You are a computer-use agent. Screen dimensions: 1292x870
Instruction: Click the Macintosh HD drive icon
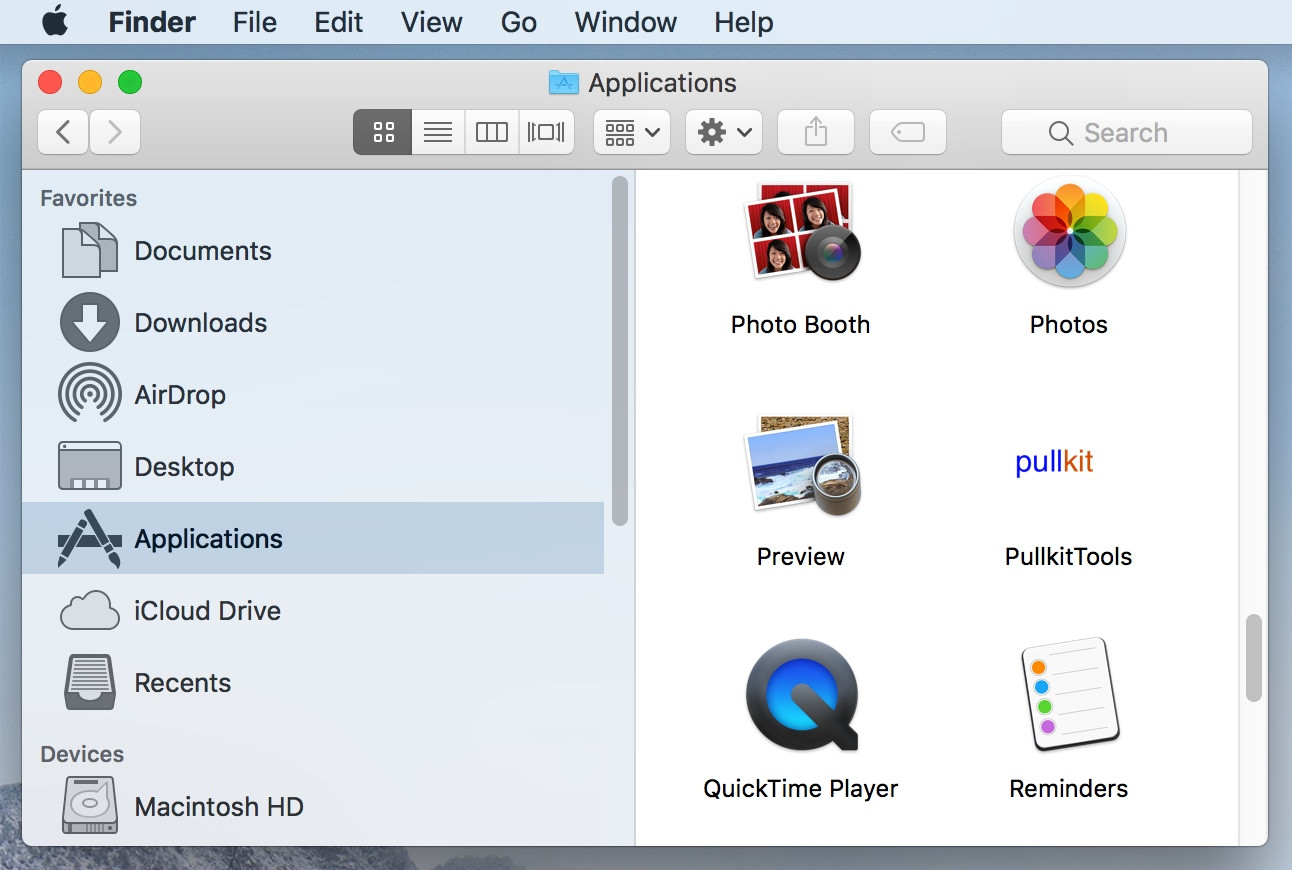pyautogui.click(x=90, y=806)
